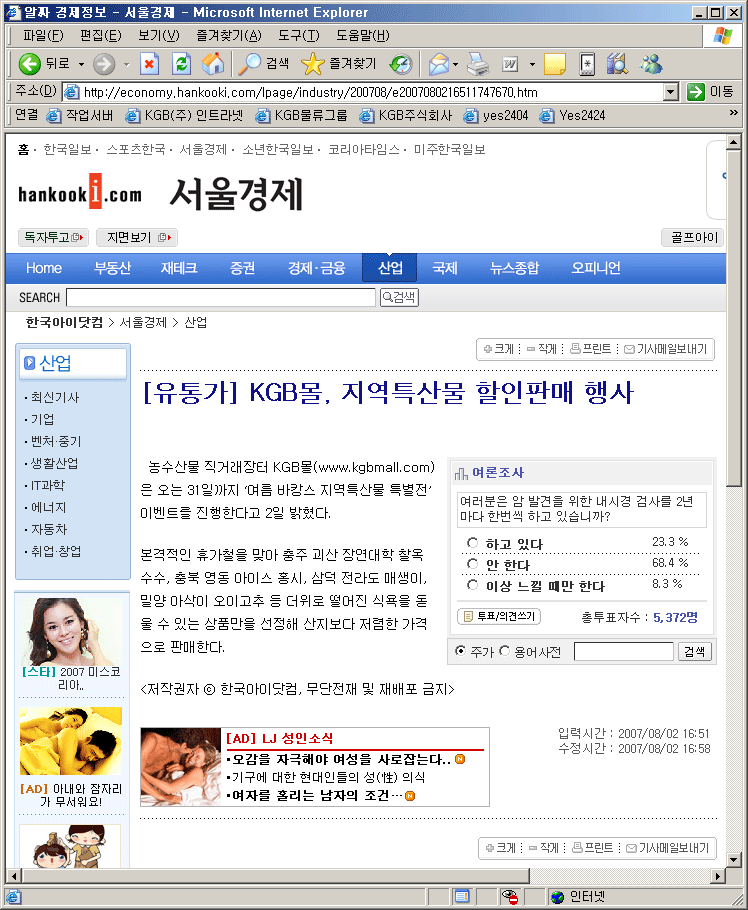Refresh the page using green arrows icon
Screen dimensions: 748x910
(x=182, y=64)
